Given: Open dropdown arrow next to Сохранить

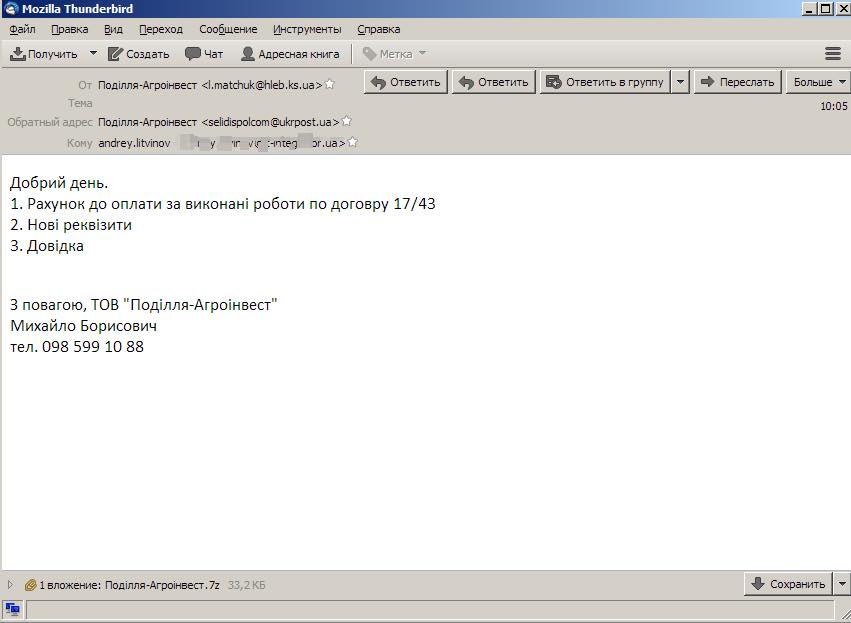Looking at the screenshot, I should (x=842, y=584).
